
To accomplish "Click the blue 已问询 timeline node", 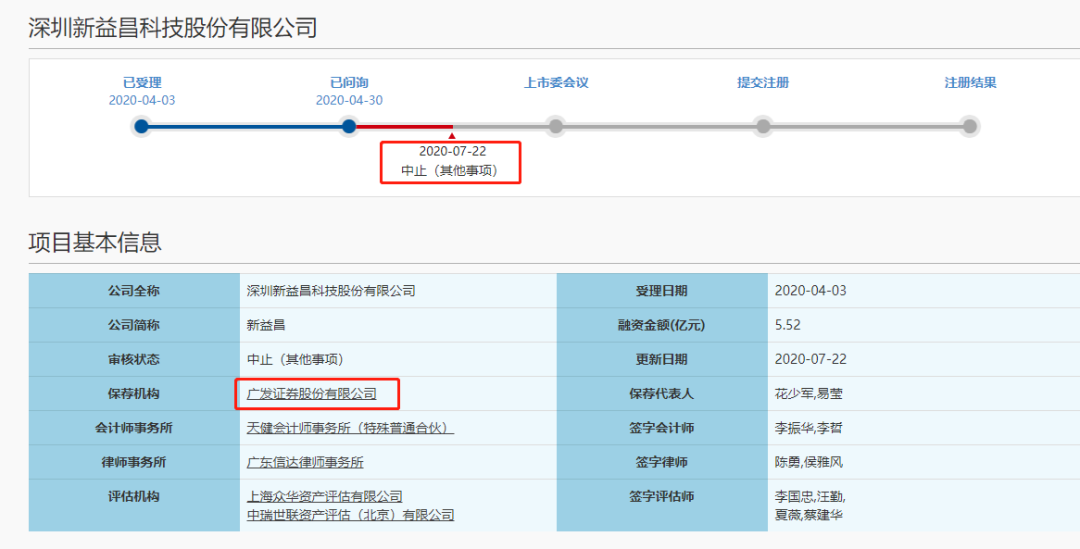I will [x=349, y=126].
